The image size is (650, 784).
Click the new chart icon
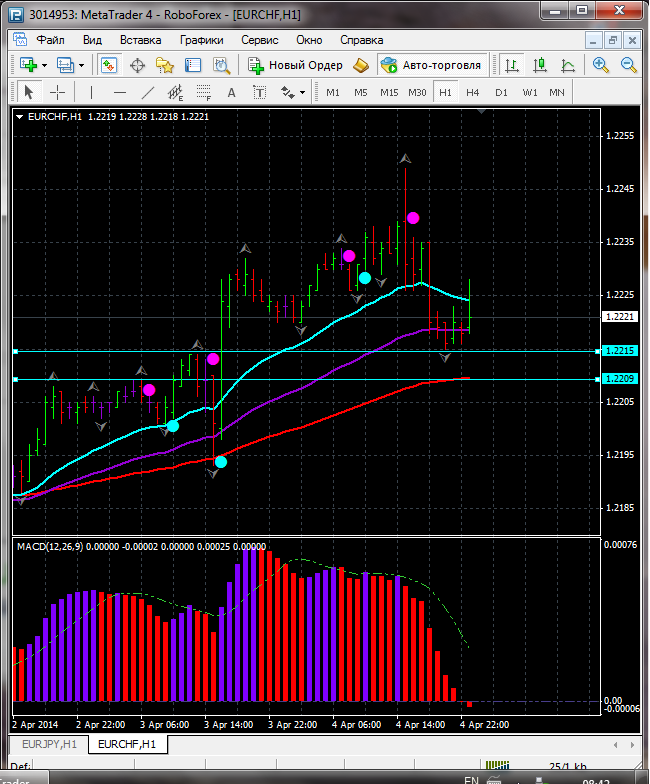click(x=27, y=65)
